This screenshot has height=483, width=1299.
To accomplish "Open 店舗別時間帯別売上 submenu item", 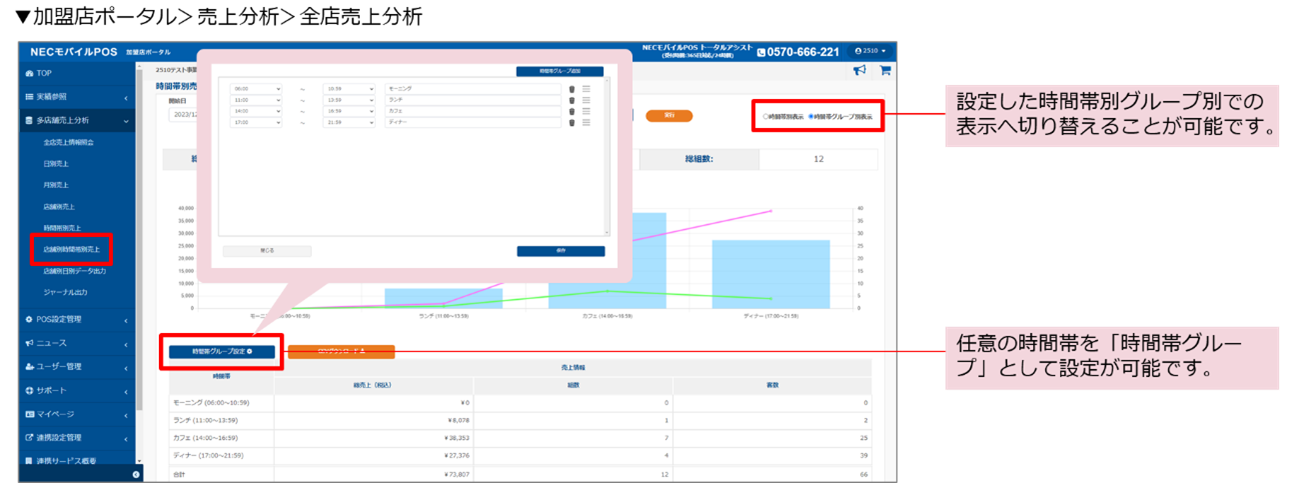I will pyautogui.click(x=71, y=249).
